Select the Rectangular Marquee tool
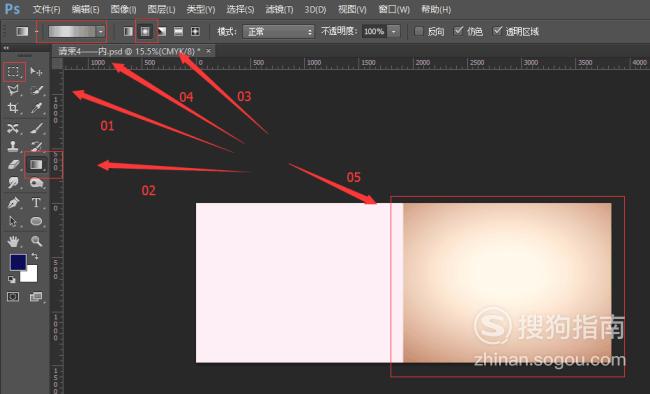 coord(13,72)
